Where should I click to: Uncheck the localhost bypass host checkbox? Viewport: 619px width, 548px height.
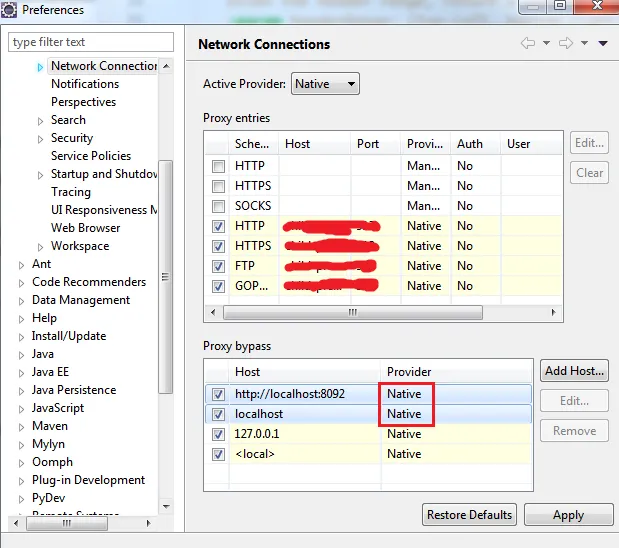(x=218, y=414)
